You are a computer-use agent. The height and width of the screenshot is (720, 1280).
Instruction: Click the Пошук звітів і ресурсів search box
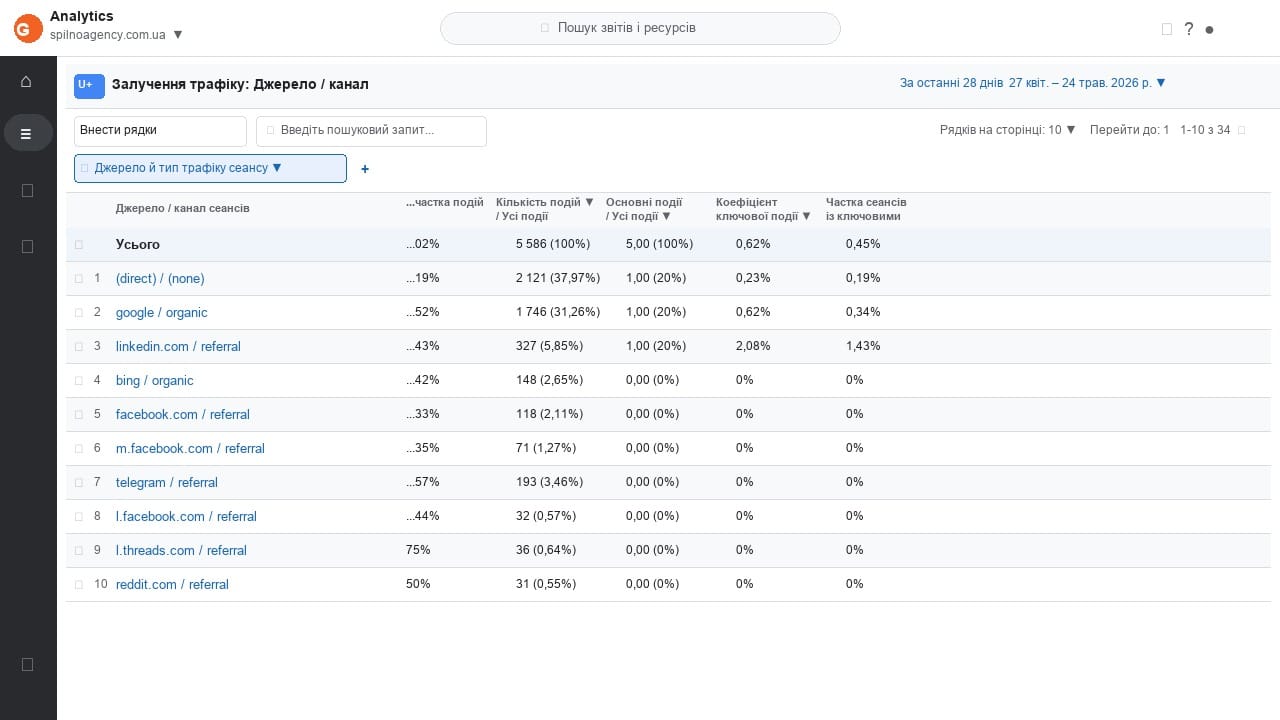tap(640, 28)
